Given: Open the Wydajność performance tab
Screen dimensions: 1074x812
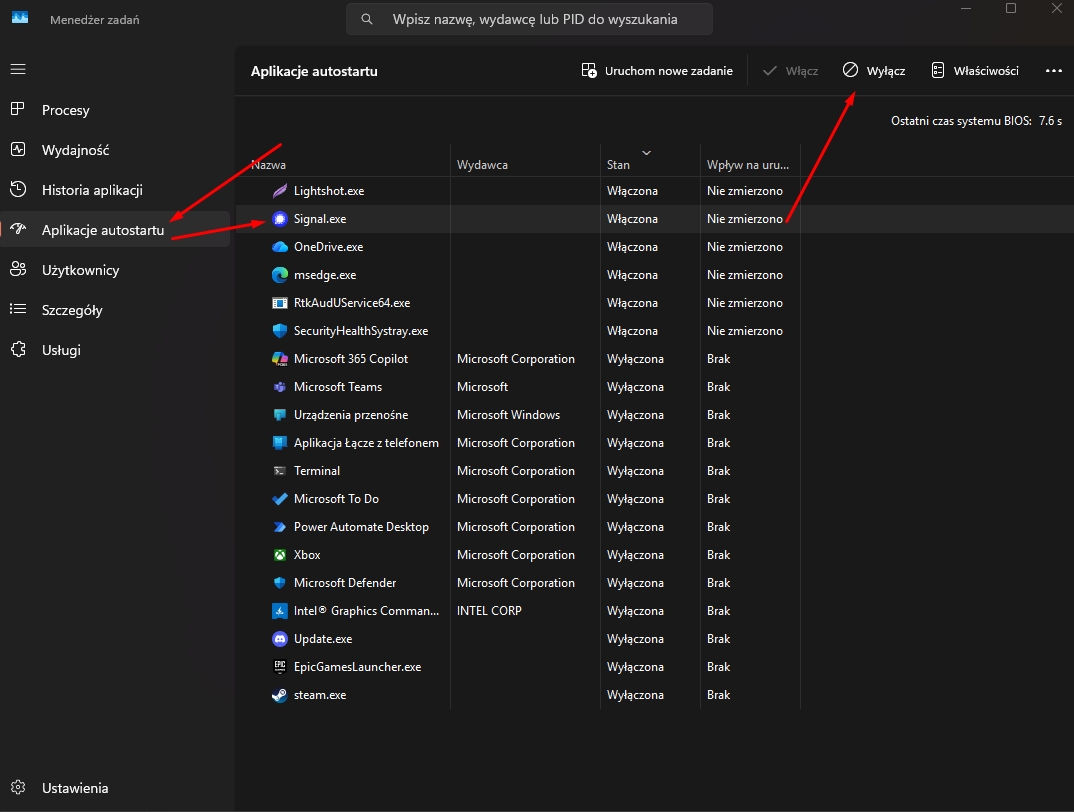Looking at the screenshot, I should pyautogui.click(x=75, y=150).
